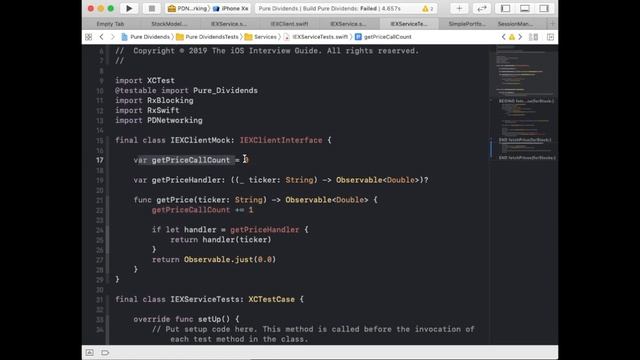Open the build warnings indicator in the activity bar
The image size is (640, 360).
428,9
